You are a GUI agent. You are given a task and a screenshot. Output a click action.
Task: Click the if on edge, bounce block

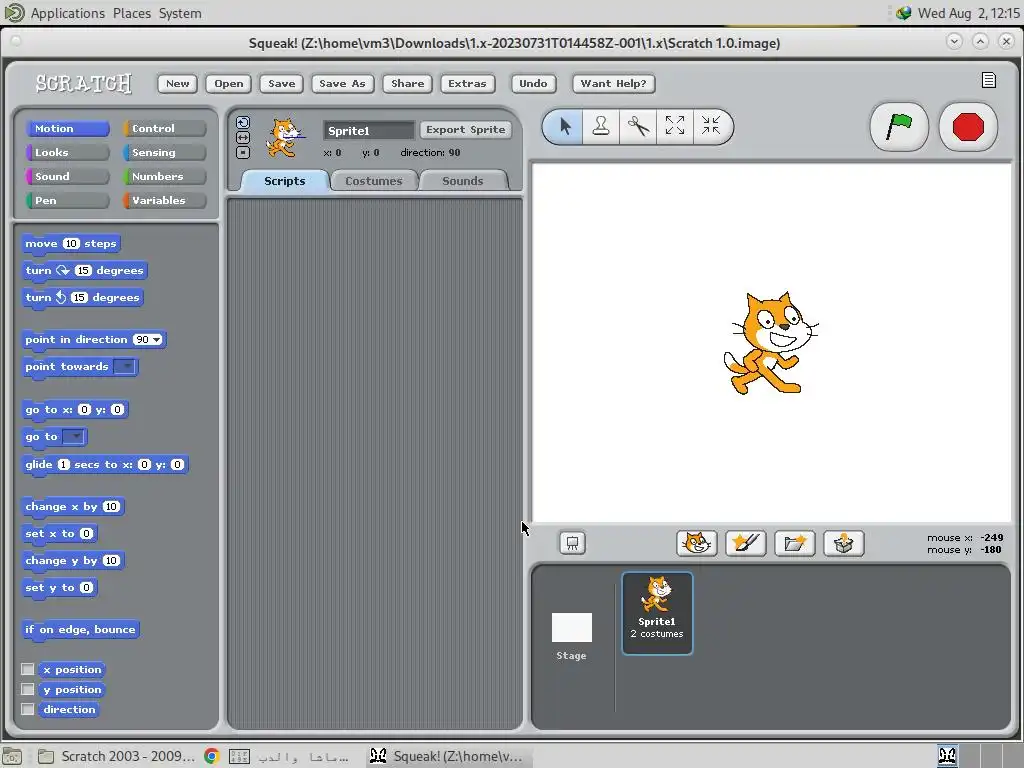(80, 630)
